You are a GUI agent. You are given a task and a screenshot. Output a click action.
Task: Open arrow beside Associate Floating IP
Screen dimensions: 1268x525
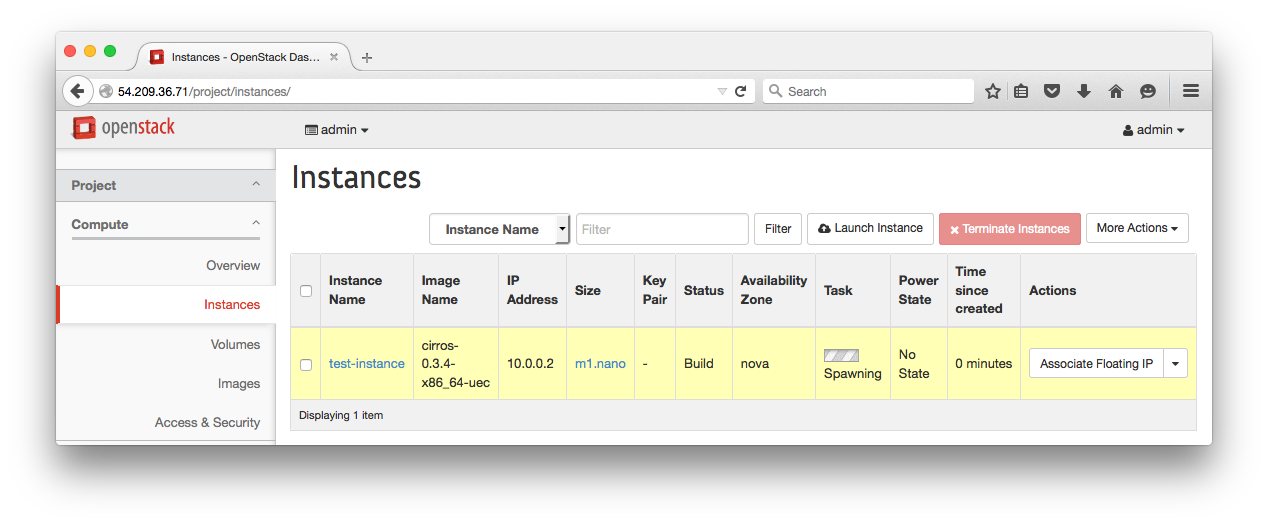(x=1175, y=364)
